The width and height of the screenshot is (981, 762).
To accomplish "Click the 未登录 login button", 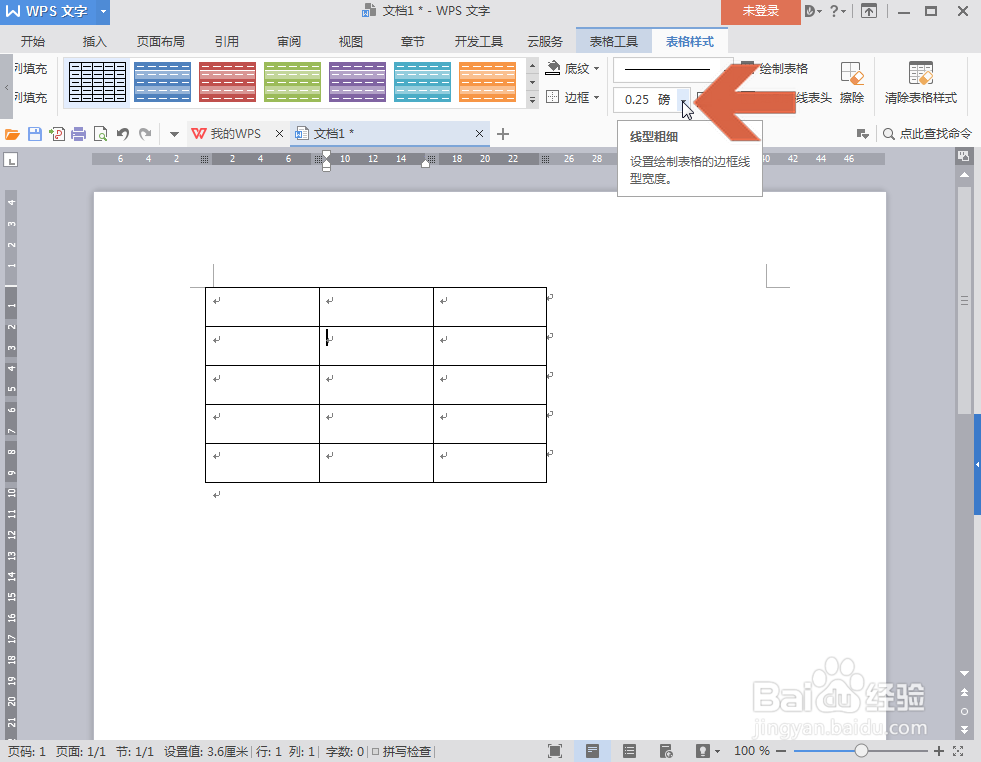I will click(760, 11).
